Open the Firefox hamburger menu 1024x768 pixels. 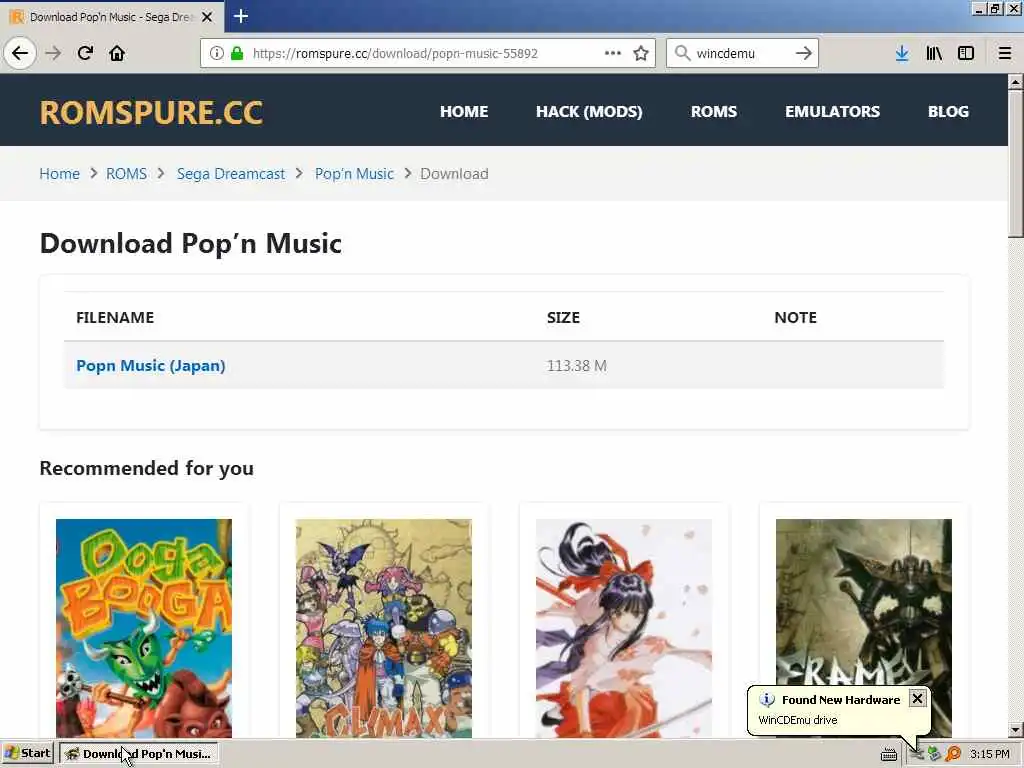(x=1005, y=53)
